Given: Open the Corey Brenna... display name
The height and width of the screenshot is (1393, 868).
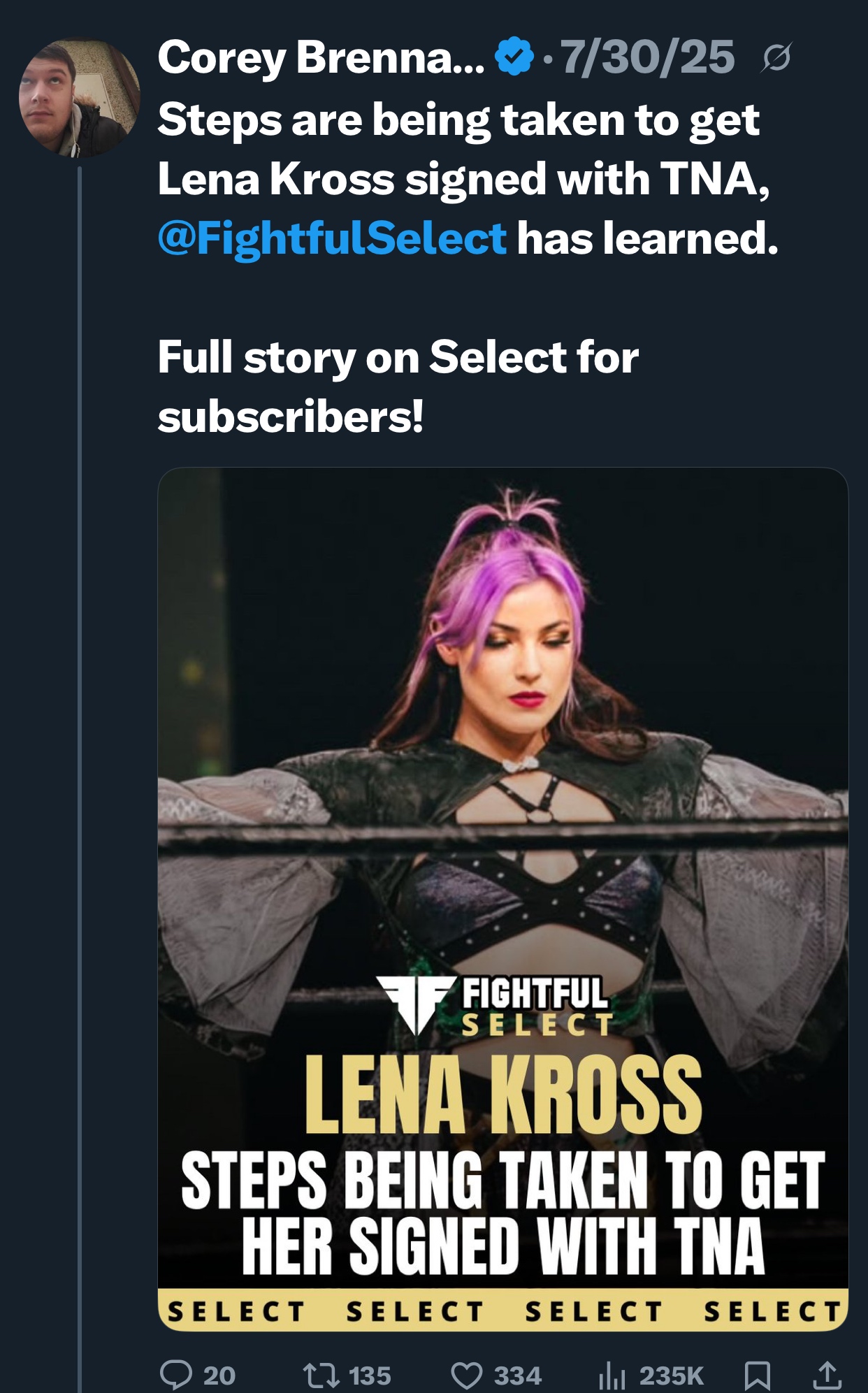Looking at the screenshot, I should [x=320, y=57].
